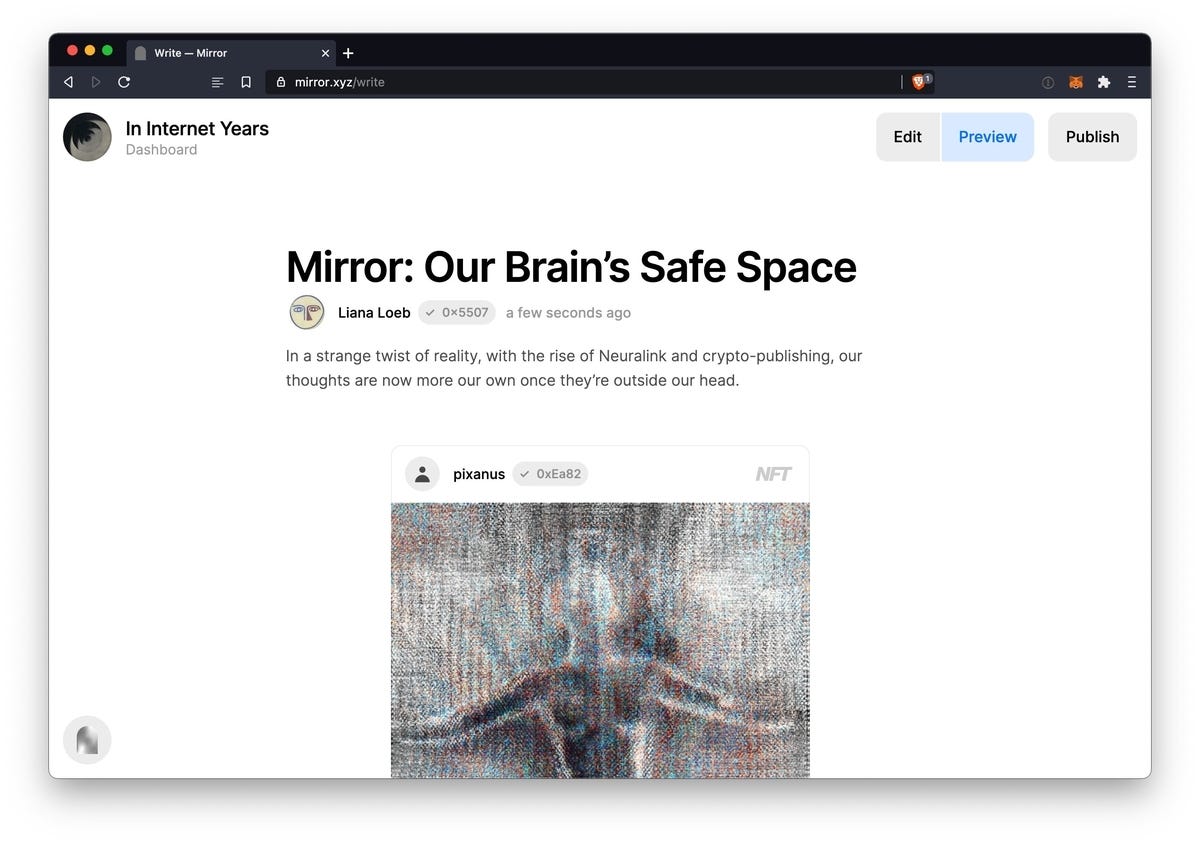Open reader mode icon in toolbar
The image size is (1200, 843).
coord(218,82)
